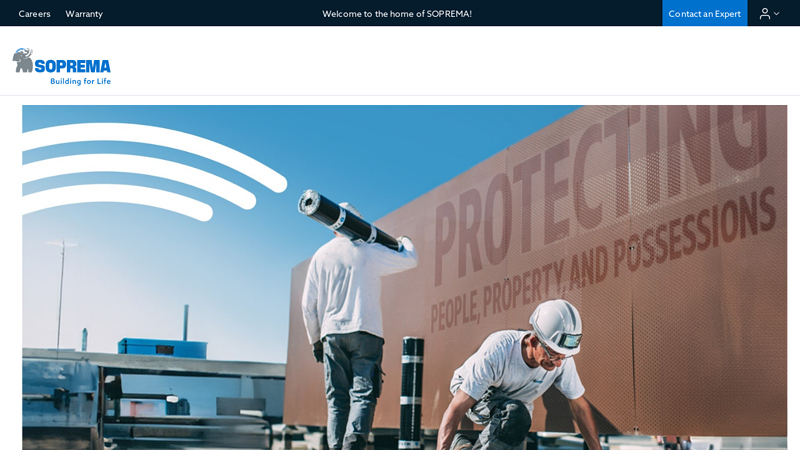Click the SOPREMA mammoth logo icon

24,60
